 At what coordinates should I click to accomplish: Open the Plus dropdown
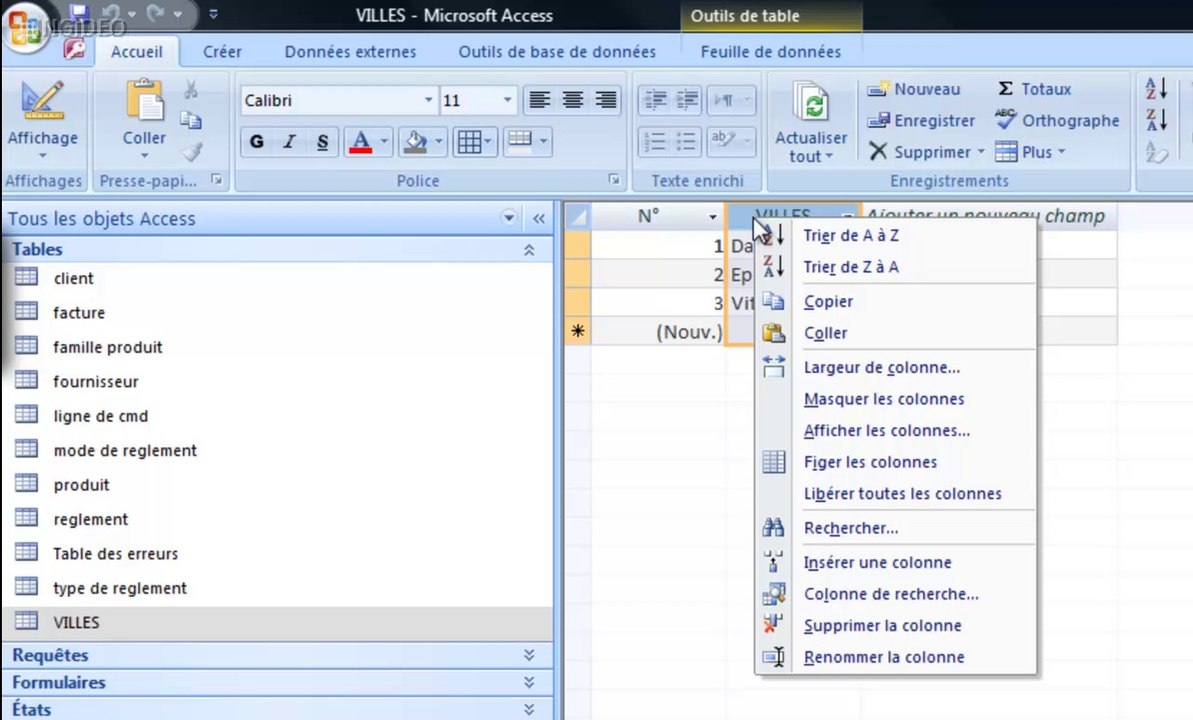[1030, 151]
